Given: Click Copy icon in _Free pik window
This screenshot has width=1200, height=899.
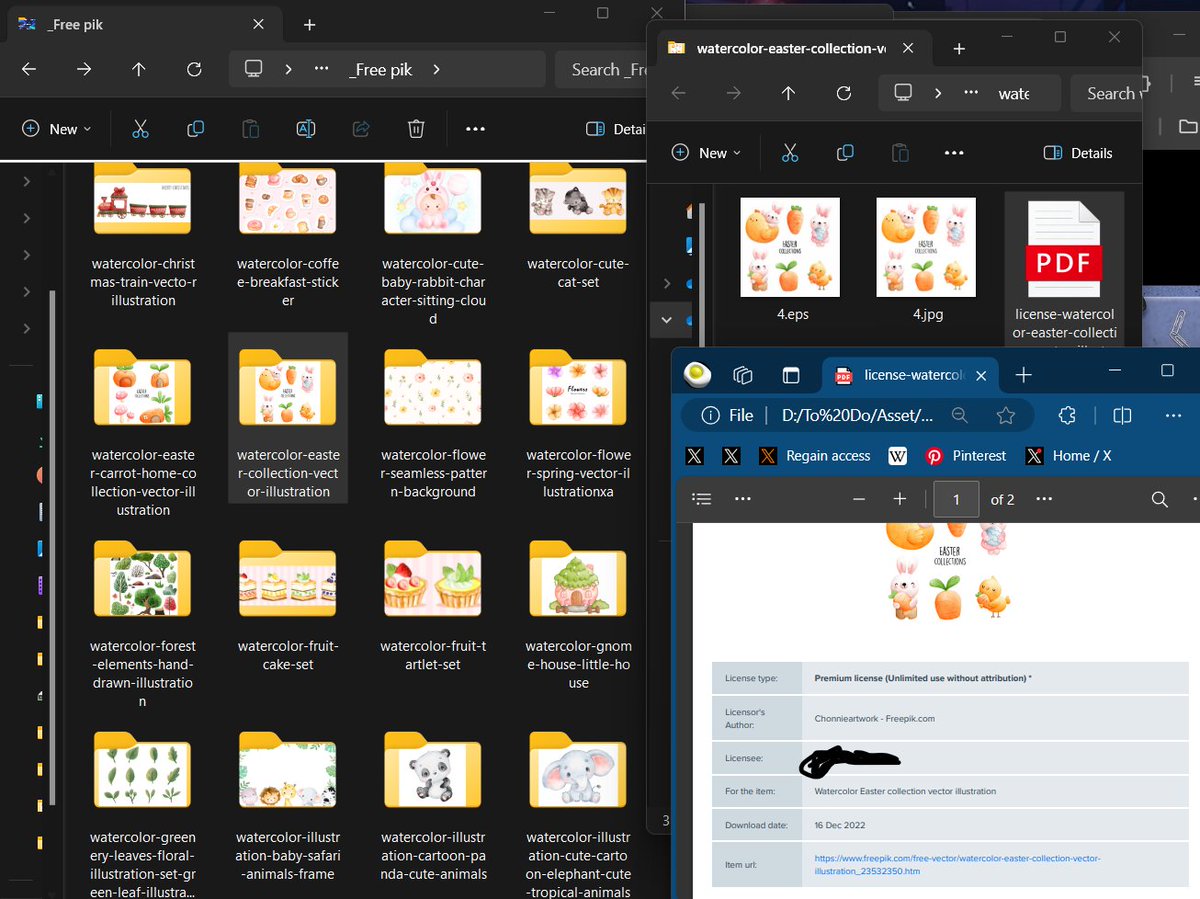Looking at the screenshot, I should click(x=196, y=129).
